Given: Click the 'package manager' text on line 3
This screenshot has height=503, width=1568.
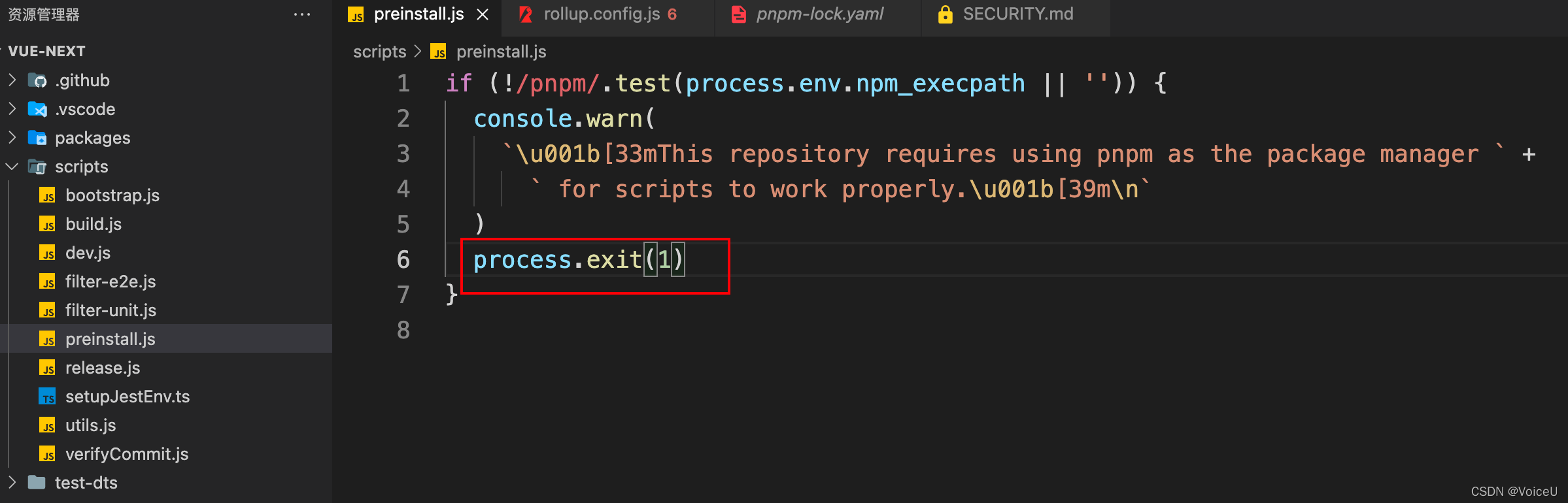Looking at the screenshot, I should coord(1372,154).
